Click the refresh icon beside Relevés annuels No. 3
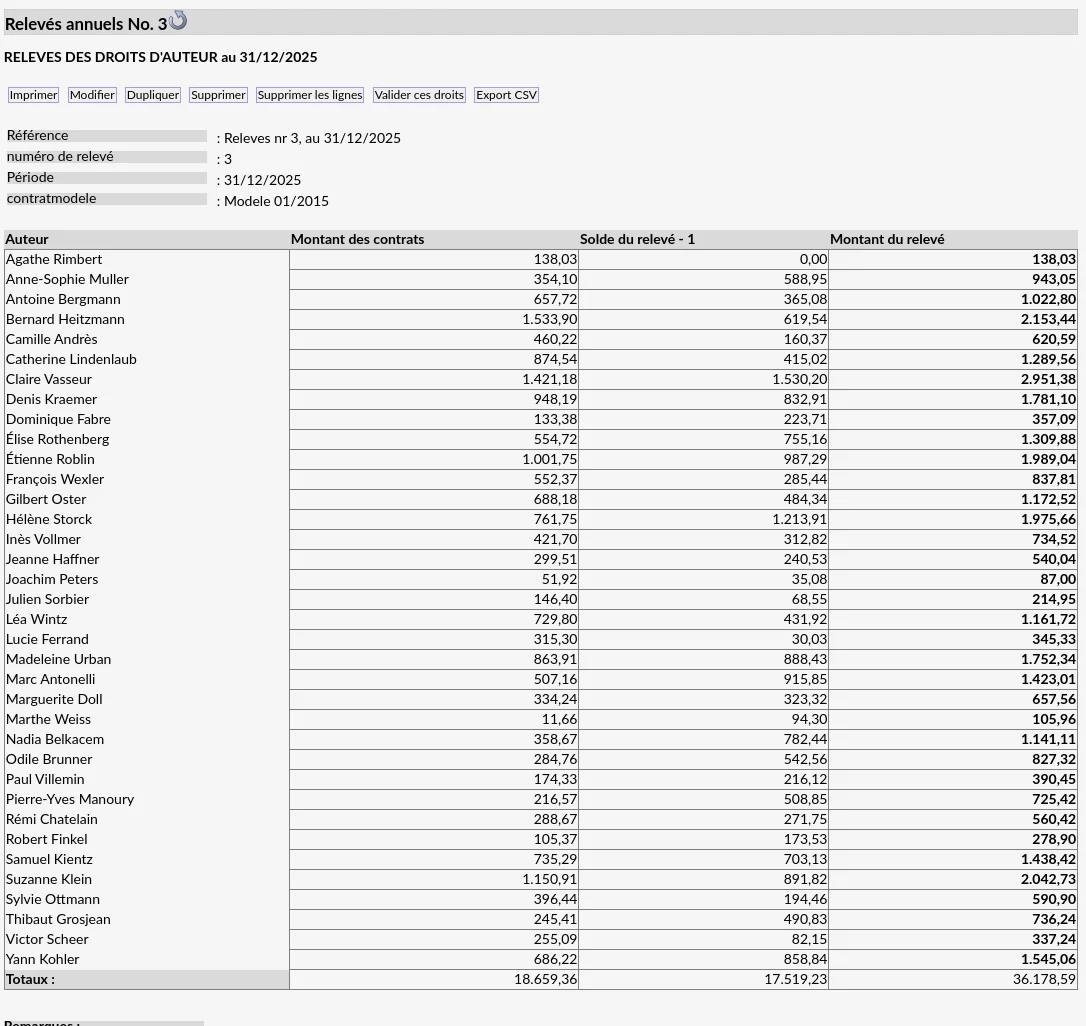 click(178, 21)
